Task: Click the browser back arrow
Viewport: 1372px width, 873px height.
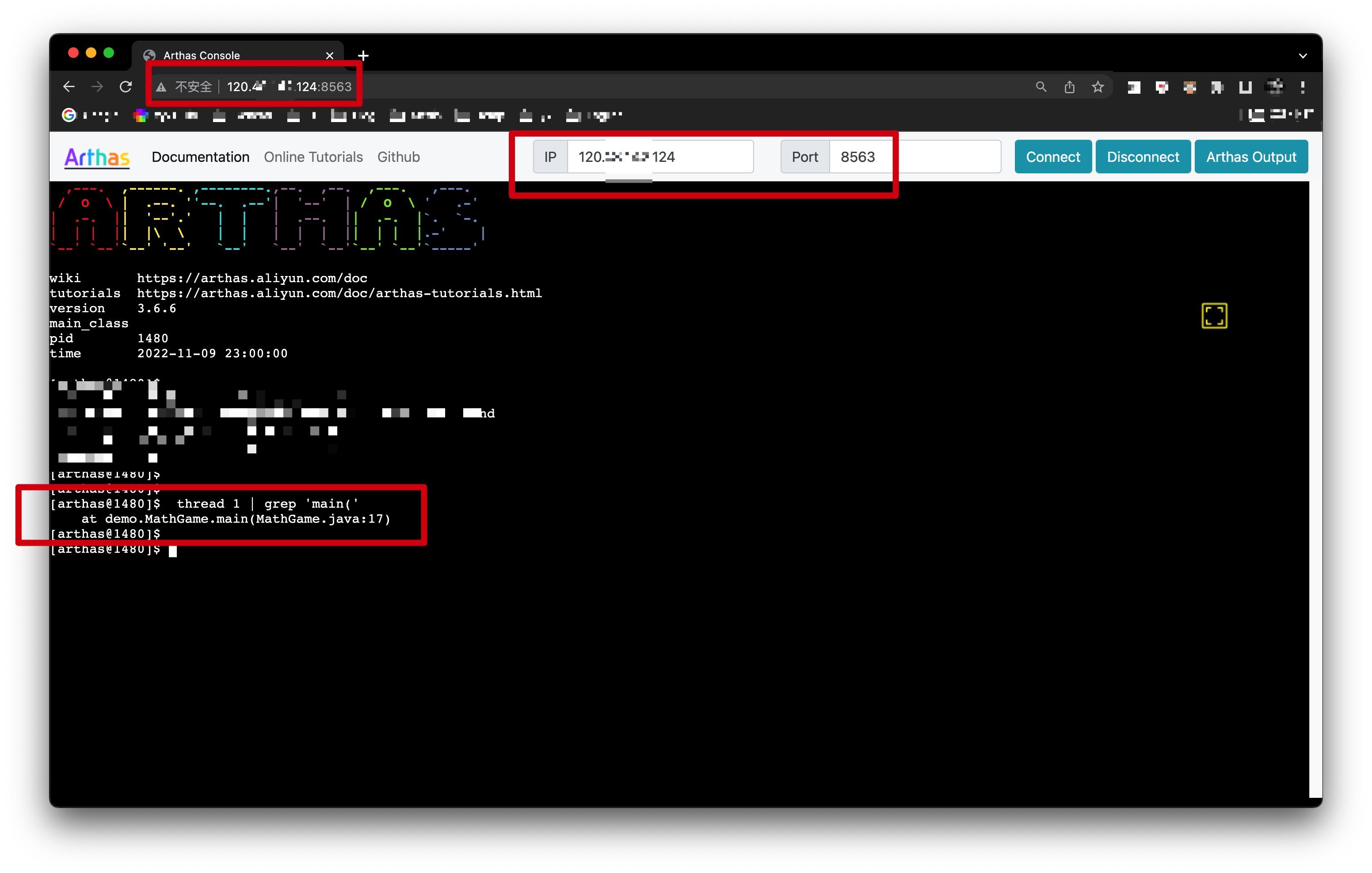Action: pos(69,87)
